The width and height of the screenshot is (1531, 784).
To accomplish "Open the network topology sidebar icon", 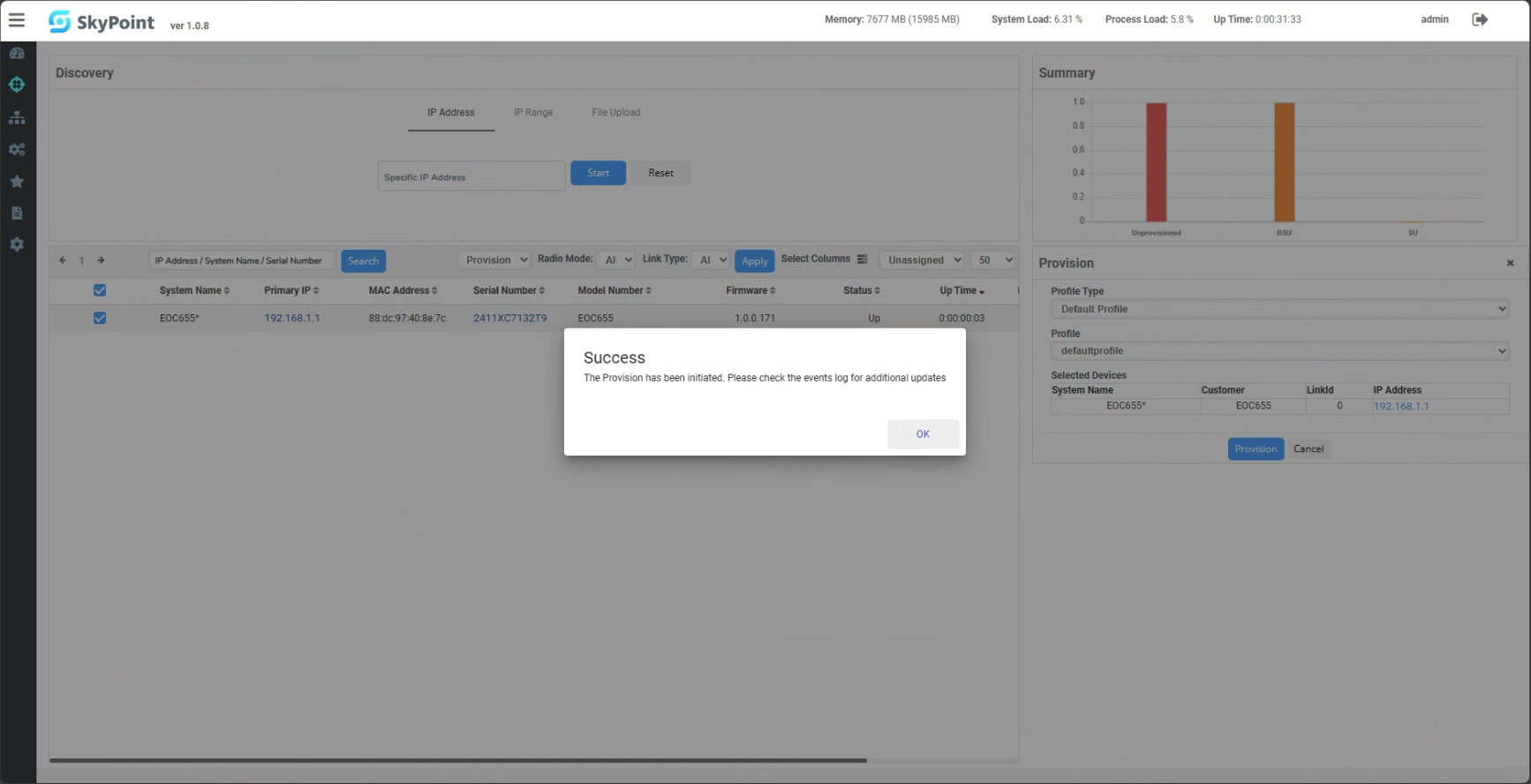I will (17, 117).
